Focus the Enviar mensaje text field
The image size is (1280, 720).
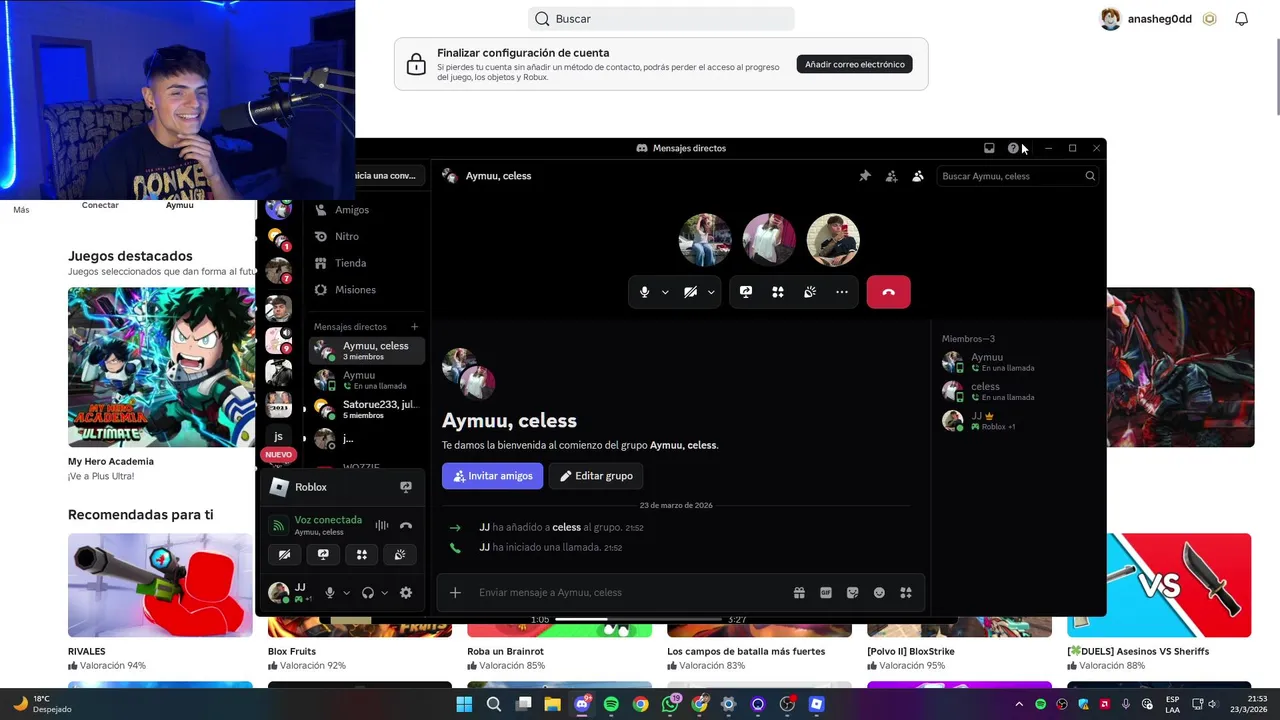tap(630, 593)
